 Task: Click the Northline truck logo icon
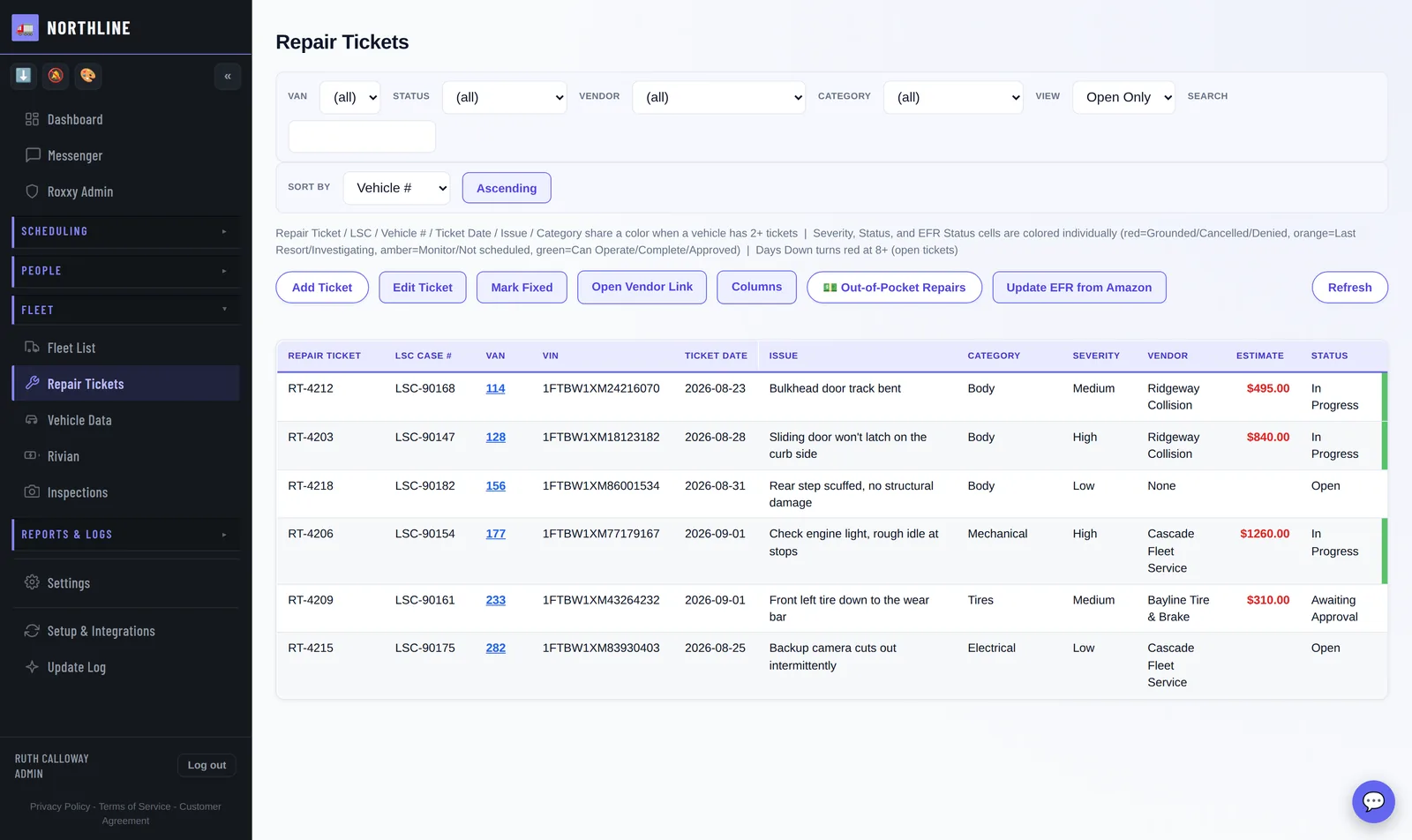[25, 28]
